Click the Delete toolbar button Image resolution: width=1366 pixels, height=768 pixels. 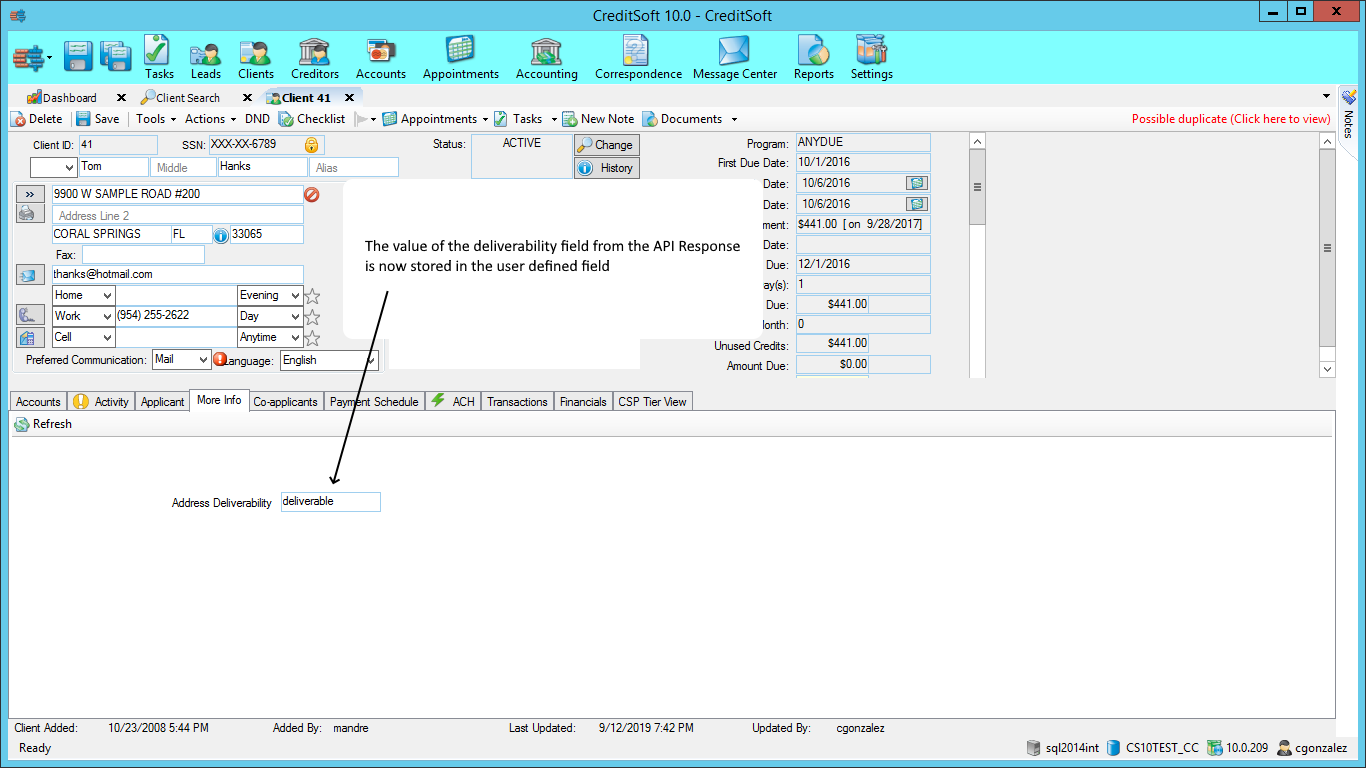click(x=37, y=119)
